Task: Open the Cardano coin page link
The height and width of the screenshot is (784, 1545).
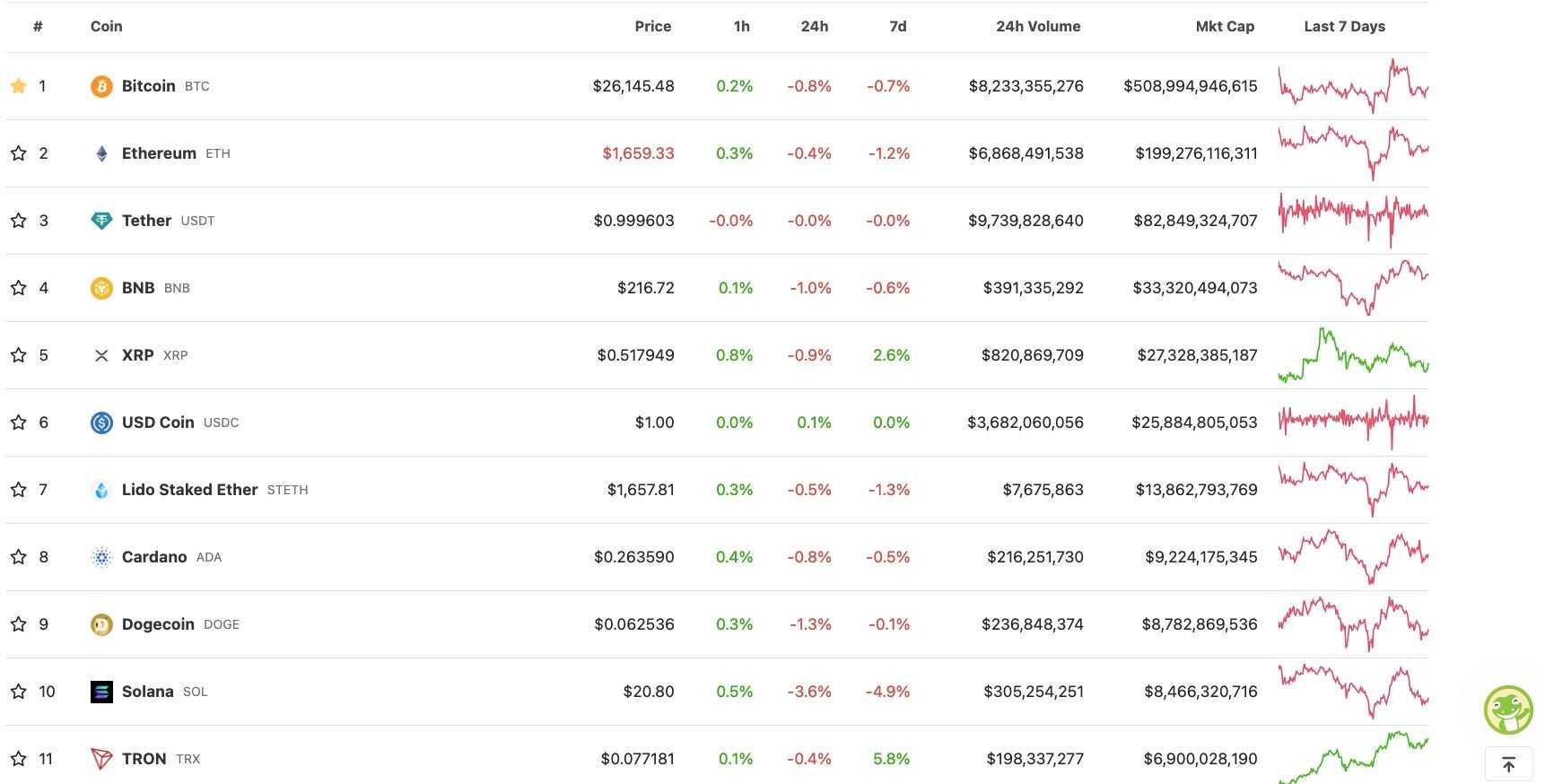Action: point(153,556)
